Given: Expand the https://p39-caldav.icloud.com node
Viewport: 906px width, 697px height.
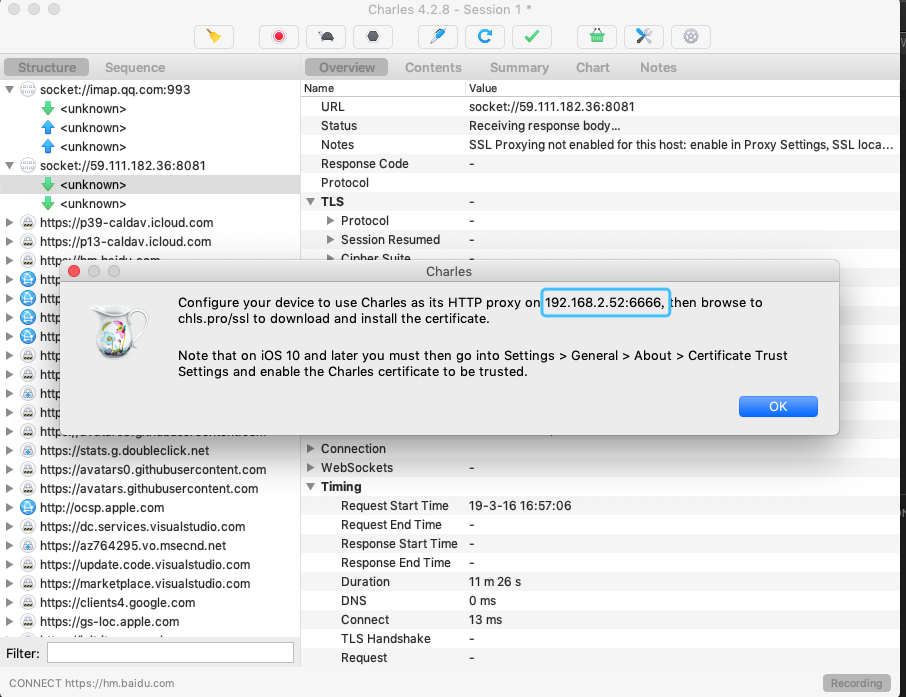Looking at the screenshot, I should click(10, 223).
